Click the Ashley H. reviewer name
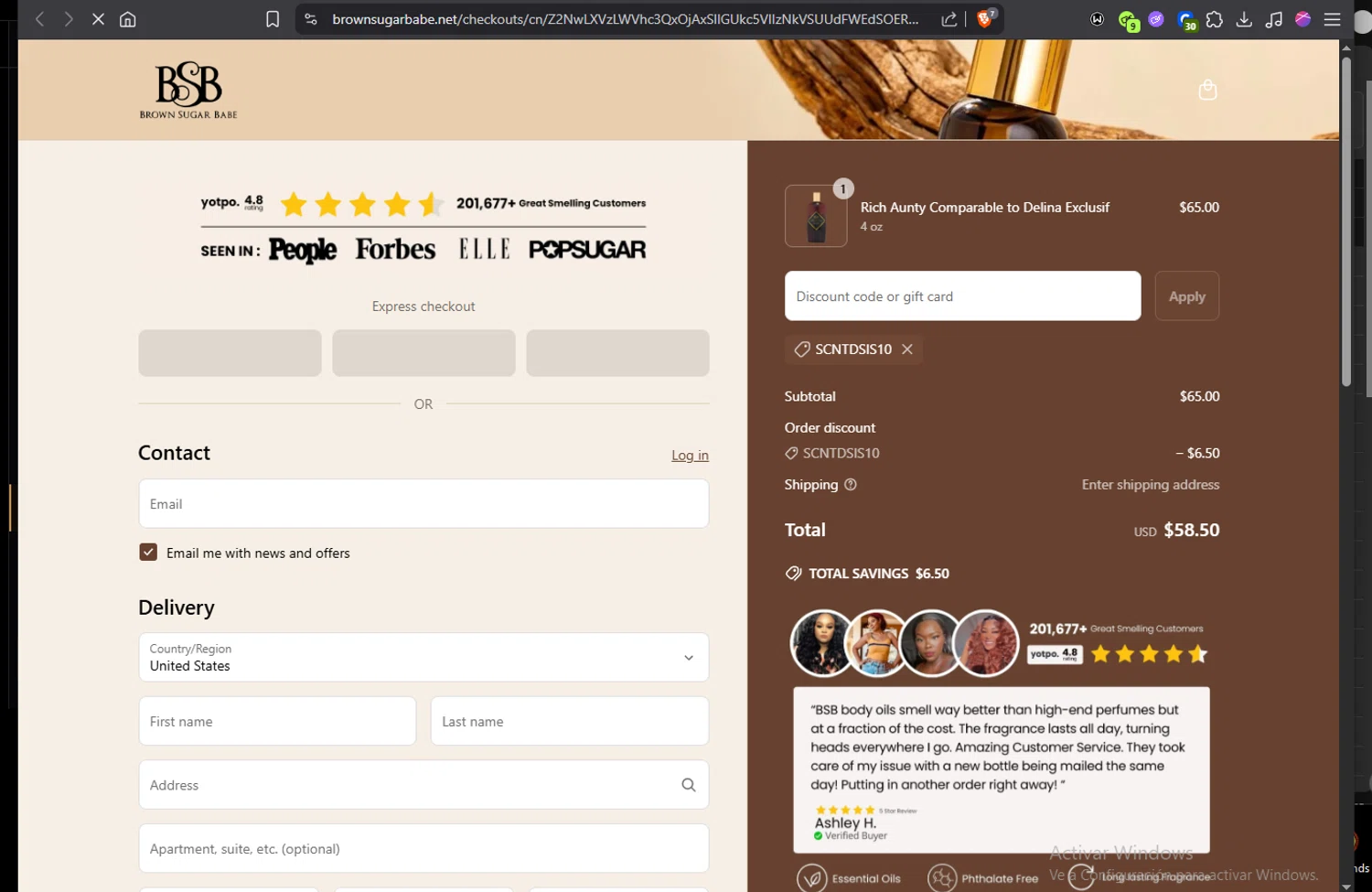This screenshot has height=892, width=1372. 845,823
